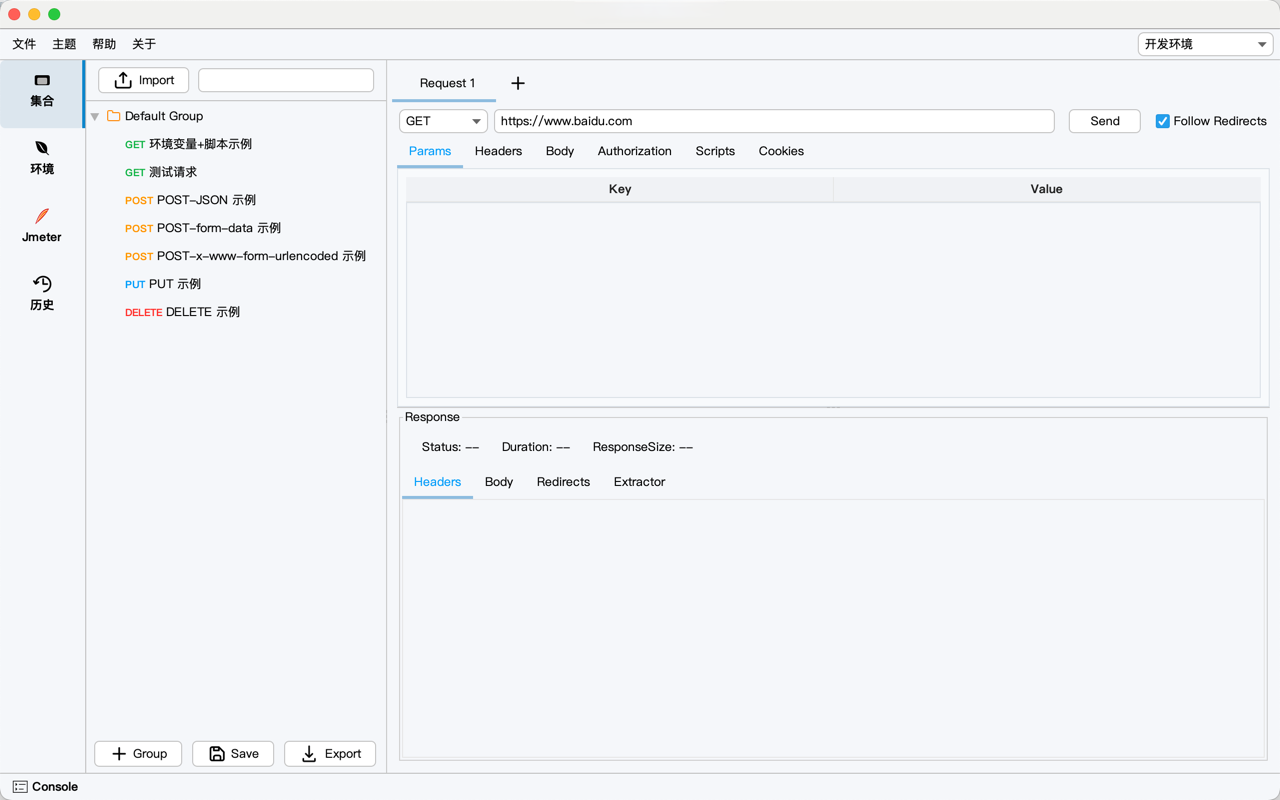Screen dimensions: 1280x800
Task: Switch to the Authorization tab
Action: click(x=635, y=151)
